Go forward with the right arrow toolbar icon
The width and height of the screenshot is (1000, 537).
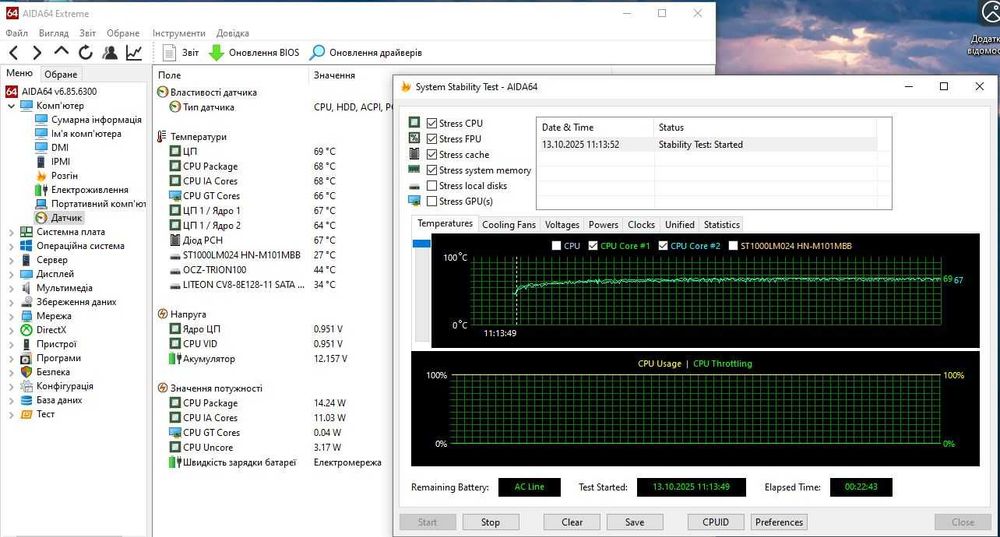(x=37, y=53)
